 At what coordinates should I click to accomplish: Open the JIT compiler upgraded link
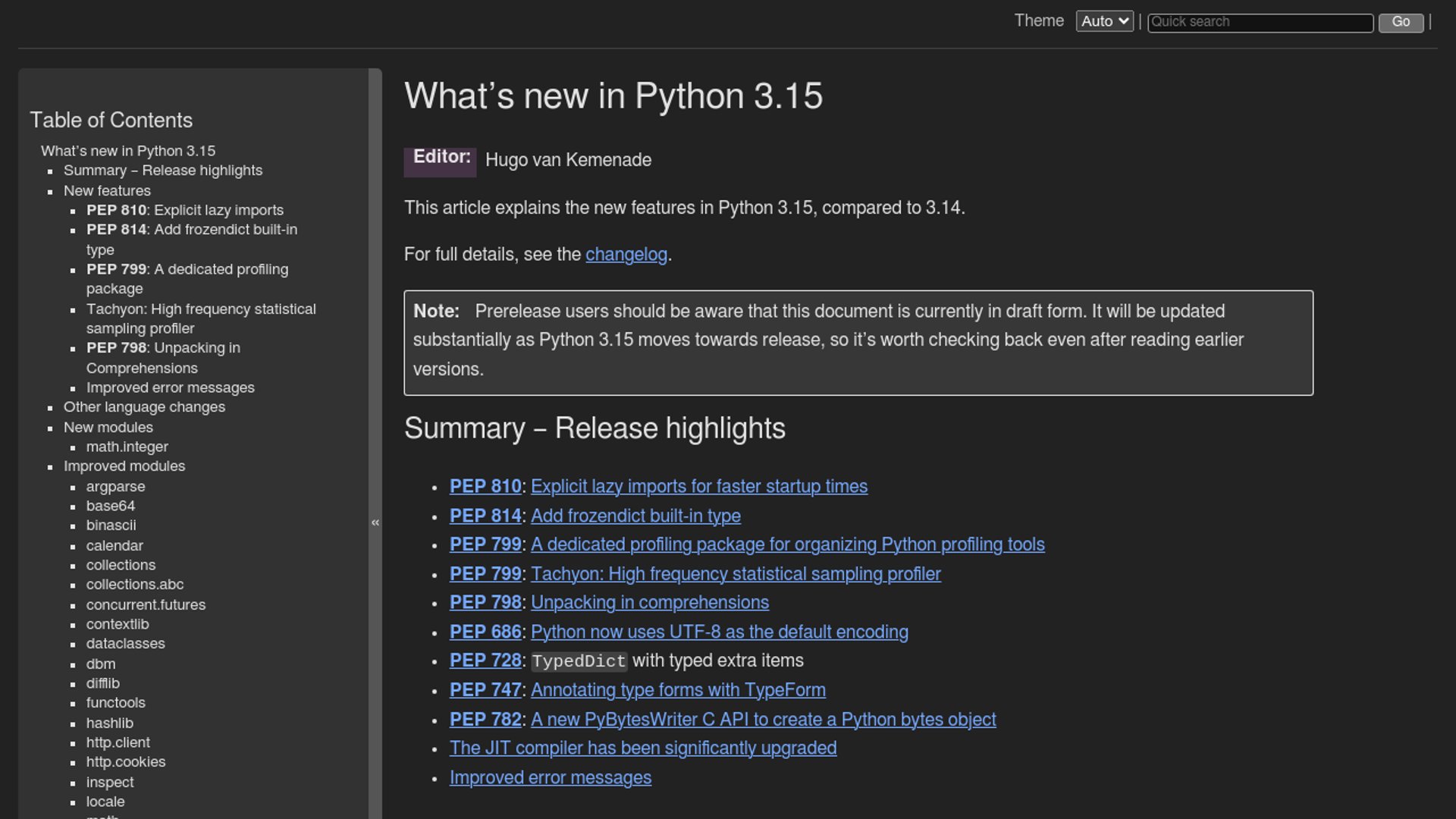(x=642, y=748)
